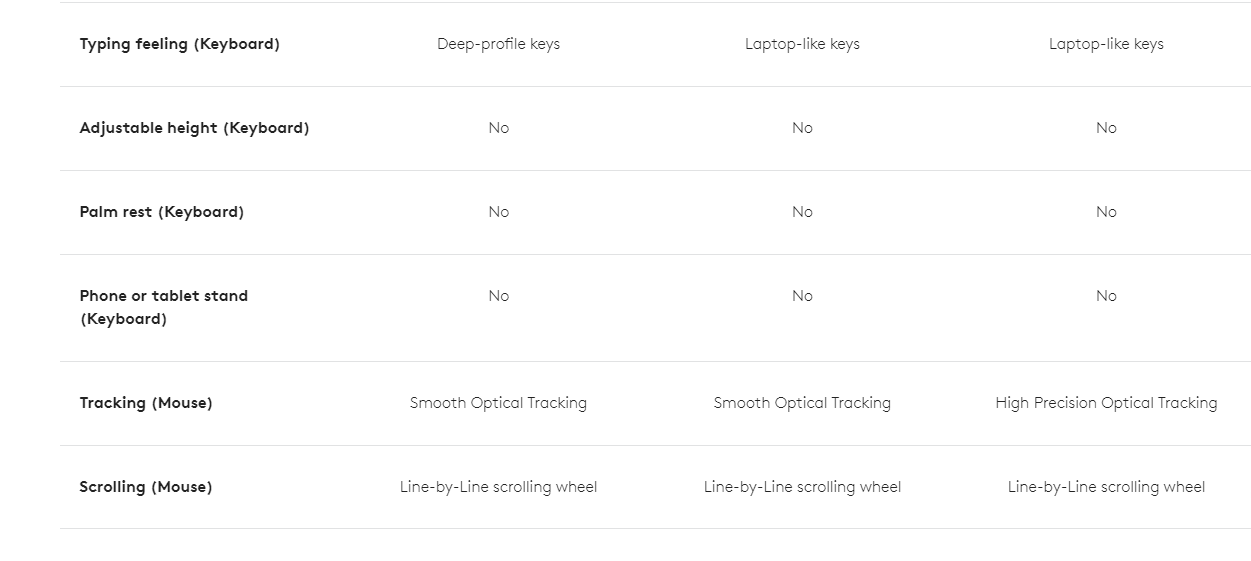The image size is (1251, 561).
Task: Click the first Line-by-Line scrolling wheel cell
Action: tap(498, 487)
